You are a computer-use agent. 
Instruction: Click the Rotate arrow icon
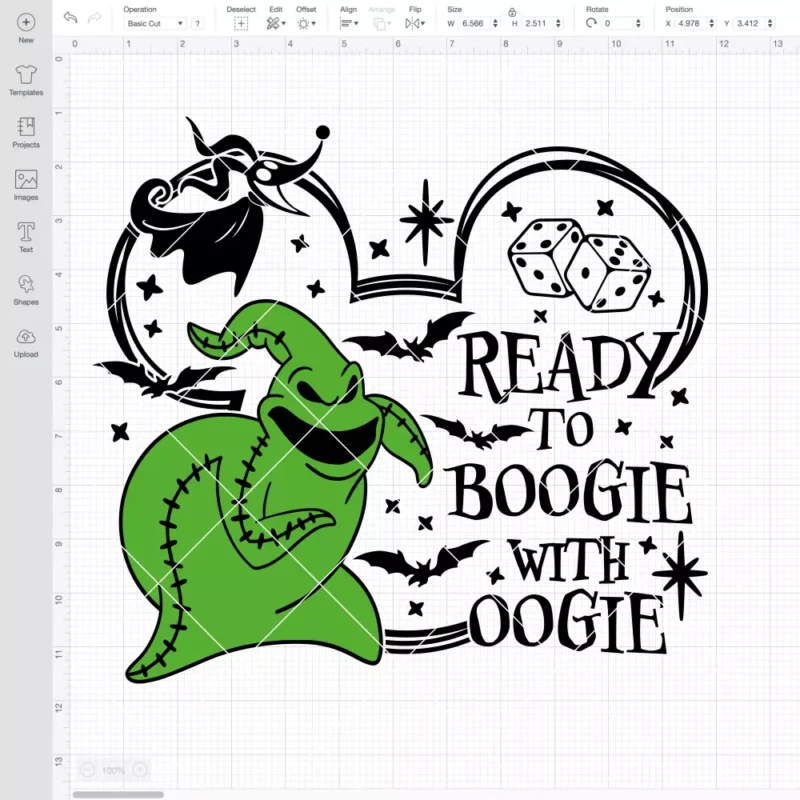point(591,23)
